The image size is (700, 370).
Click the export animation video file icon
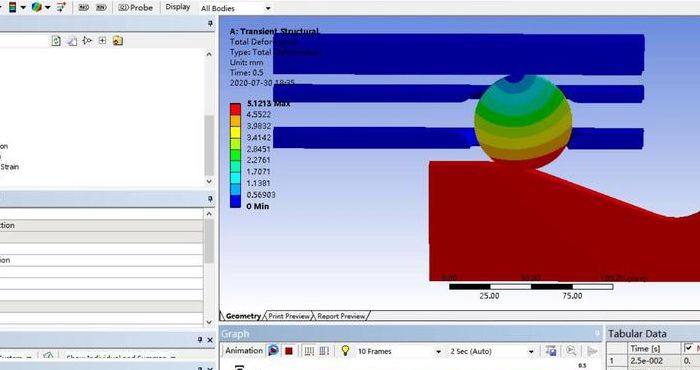pos(551,351)
